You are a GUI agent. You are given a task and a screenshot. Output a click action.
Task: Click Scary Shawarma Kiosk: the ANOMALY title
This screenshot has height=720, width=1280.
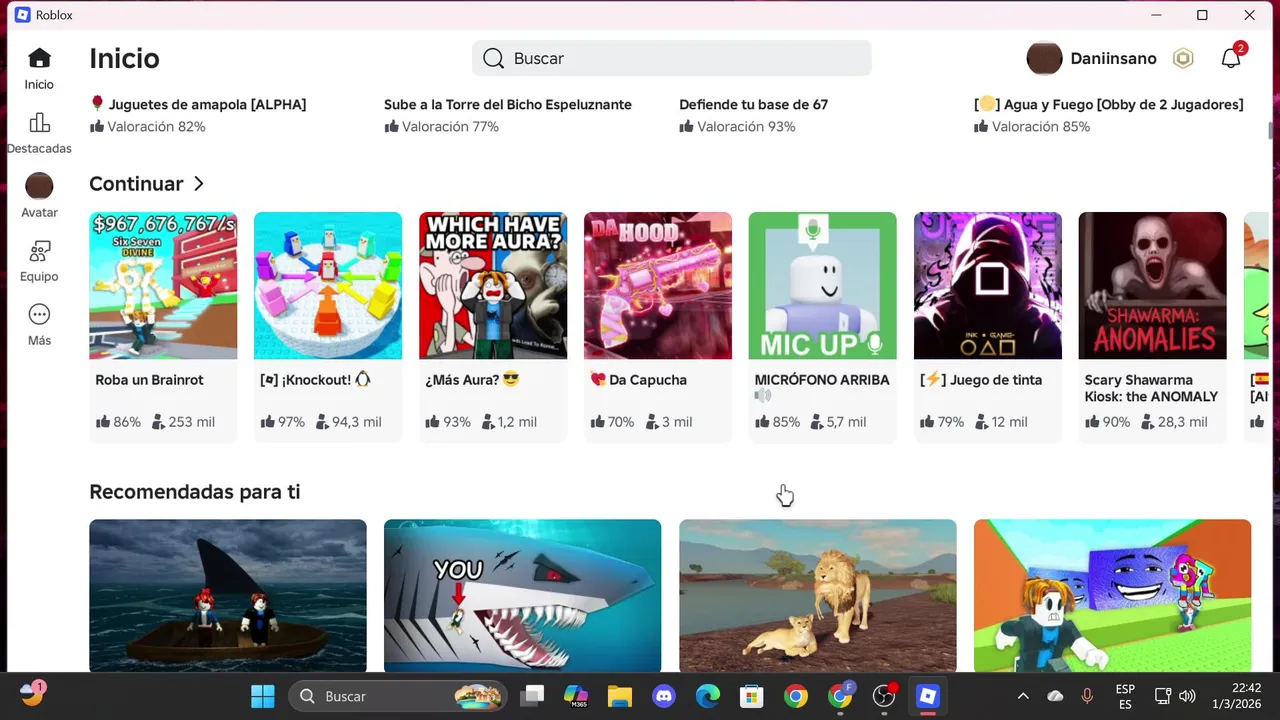pyautogui.click(x=1152, y=388)
